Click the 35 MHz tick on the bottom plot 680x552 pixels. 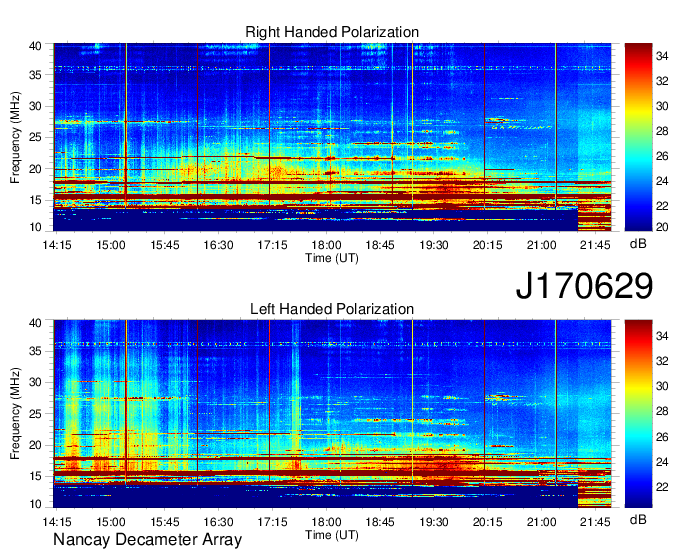35,351
